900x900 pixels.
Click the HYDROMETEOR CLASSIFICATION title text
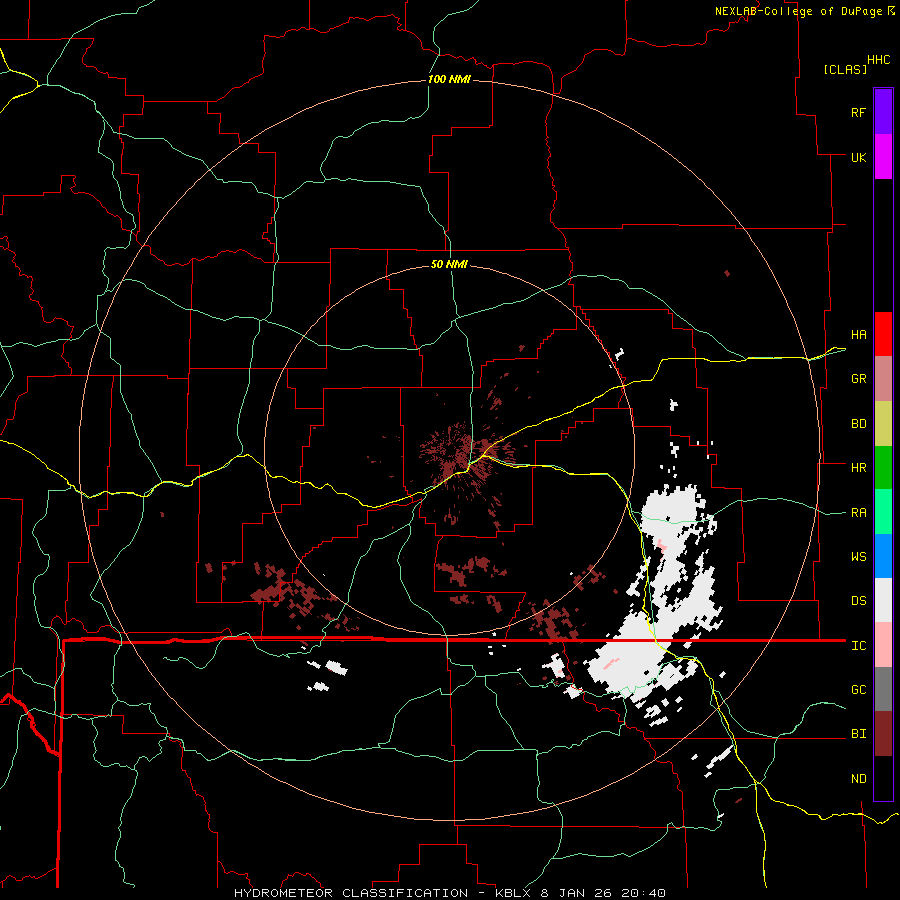[351, 893]
